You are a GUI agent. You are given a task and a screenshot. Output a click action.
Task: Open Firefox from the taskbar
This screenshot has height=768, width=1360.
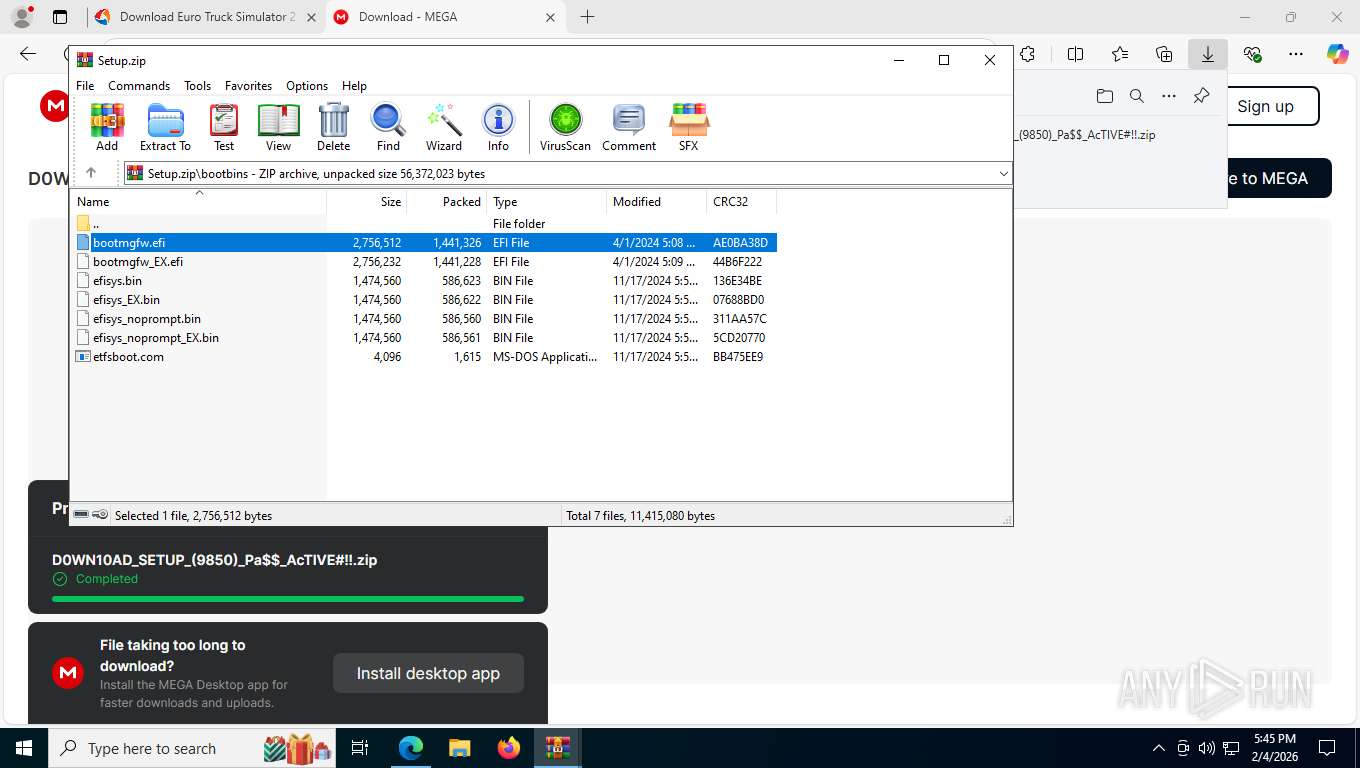509,748
